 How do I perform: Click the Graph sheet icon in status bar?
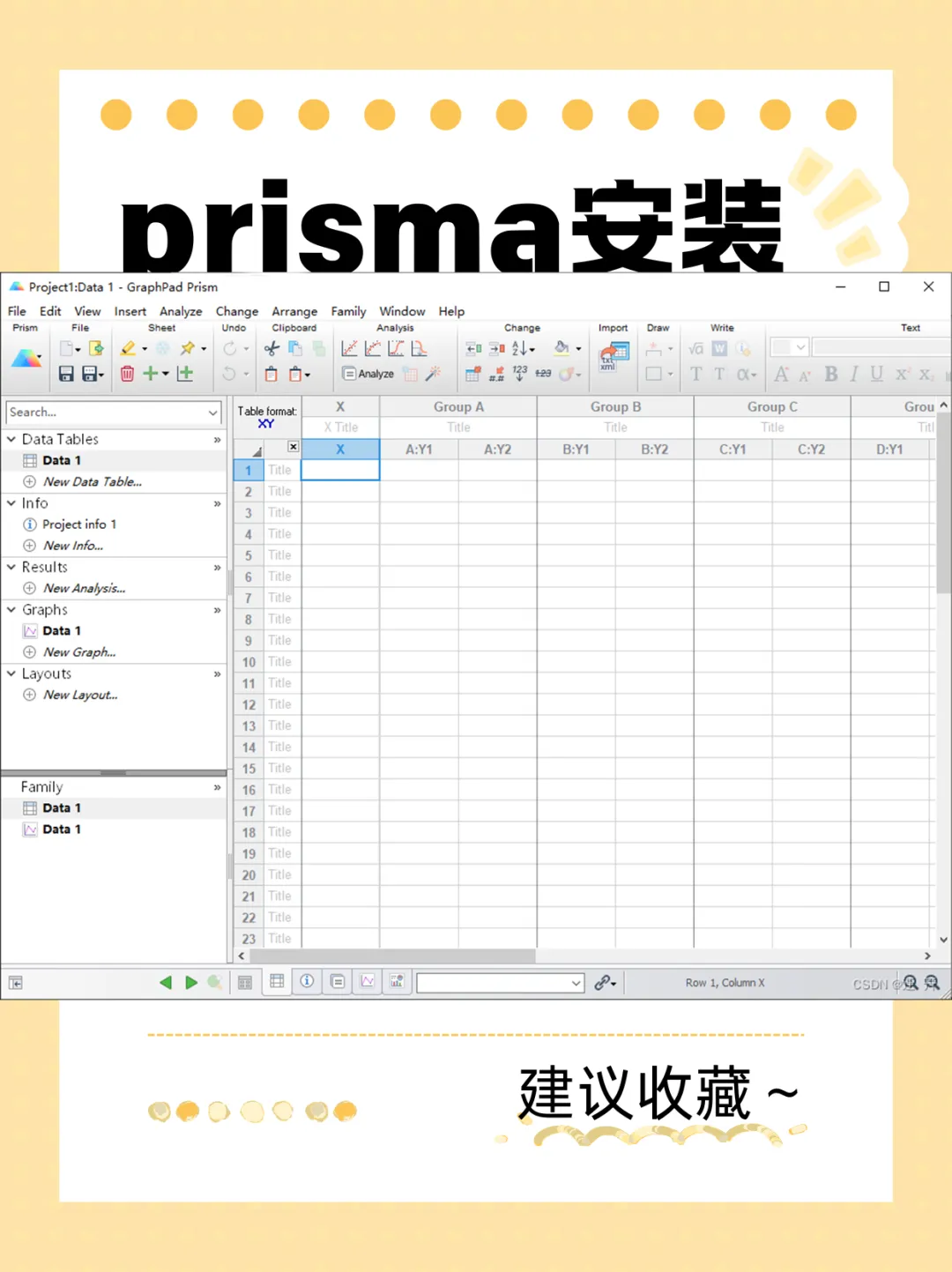368,981
